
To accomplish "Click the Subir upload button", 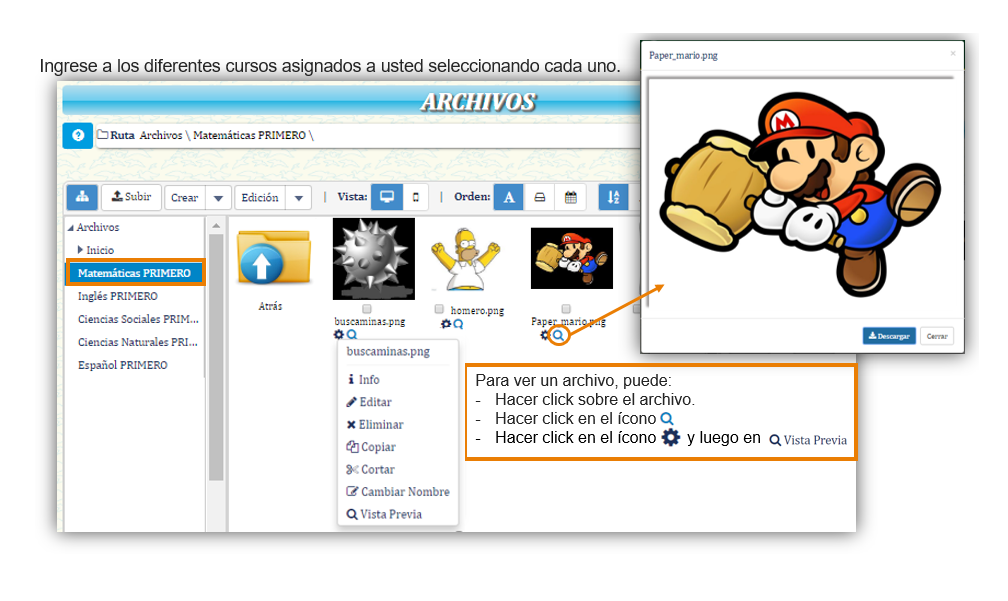I will pos(131,197).
